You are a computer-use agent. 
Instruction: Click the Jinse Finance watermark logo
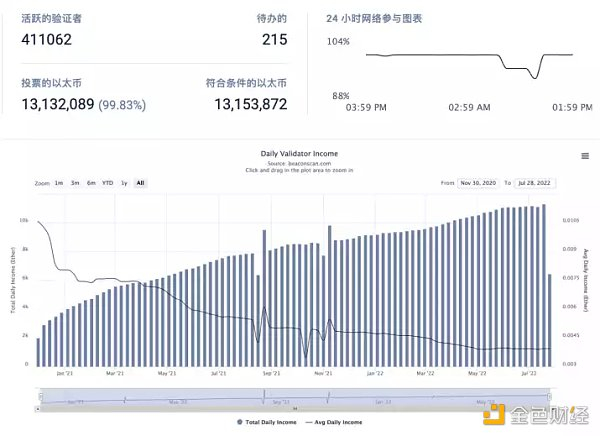pyautogui.click(x=536, y=414)
